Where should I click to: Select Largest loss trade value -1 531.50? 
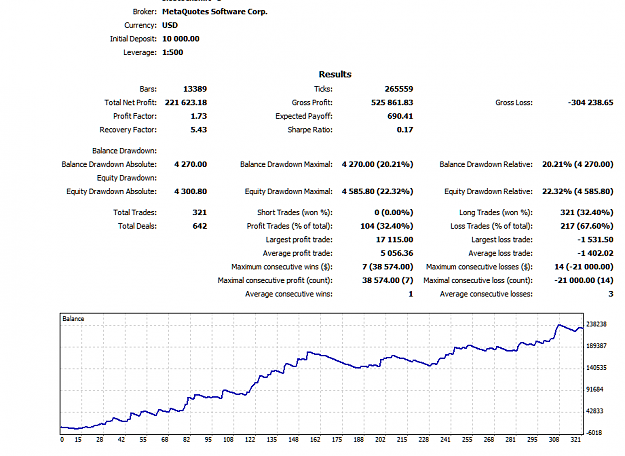coord(595,240)
